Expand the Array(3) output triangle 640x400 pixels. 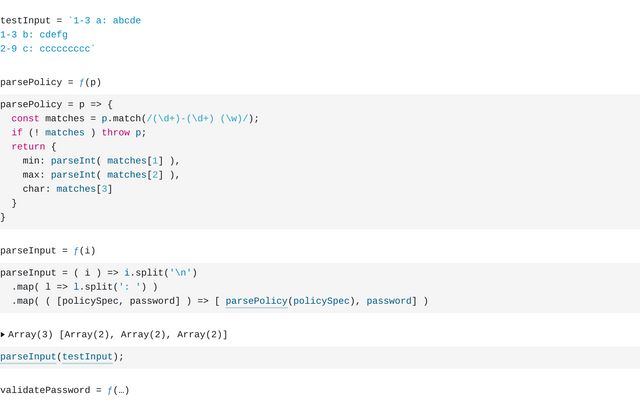point(3,335)
